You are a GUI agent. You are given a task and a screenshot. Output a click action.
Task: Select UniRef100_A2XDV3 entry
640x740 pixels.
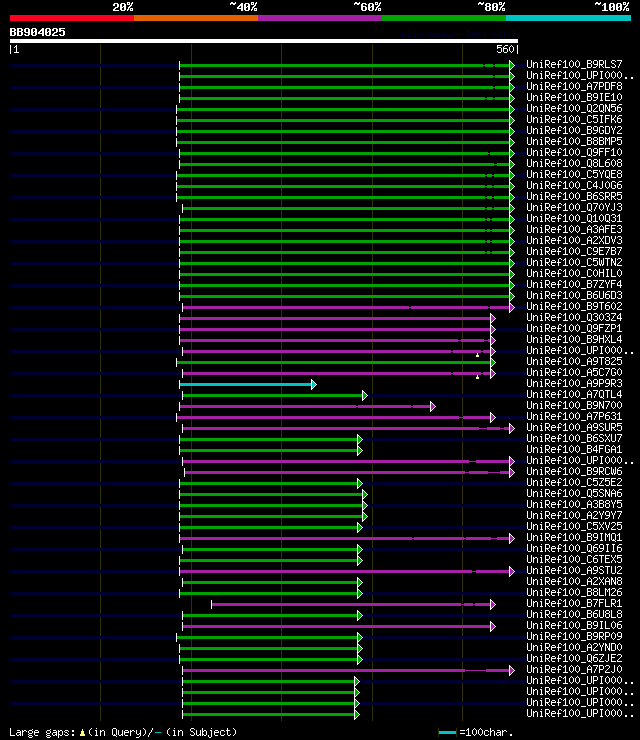[x=574, y=240]
